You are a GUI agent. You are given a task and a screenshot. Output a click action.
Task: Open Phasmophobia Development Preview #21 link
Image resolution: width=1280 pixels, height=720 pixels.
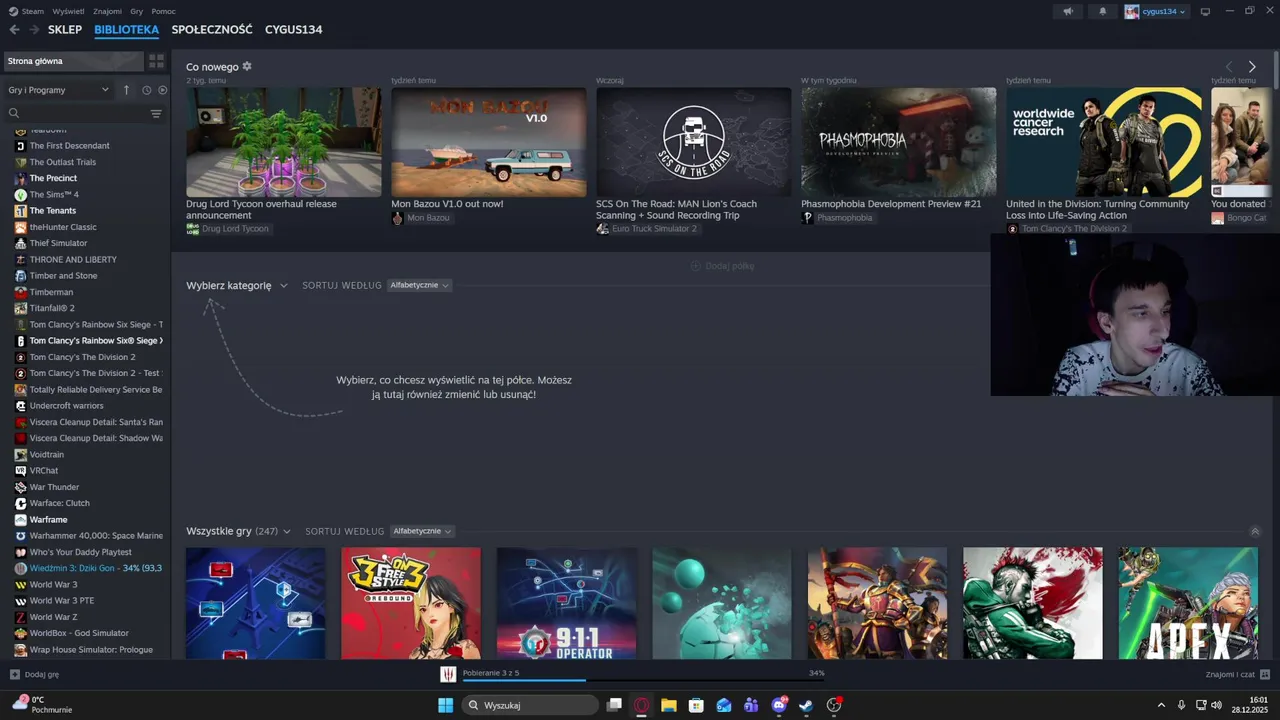pyautogui.click(x=891, y=204)
